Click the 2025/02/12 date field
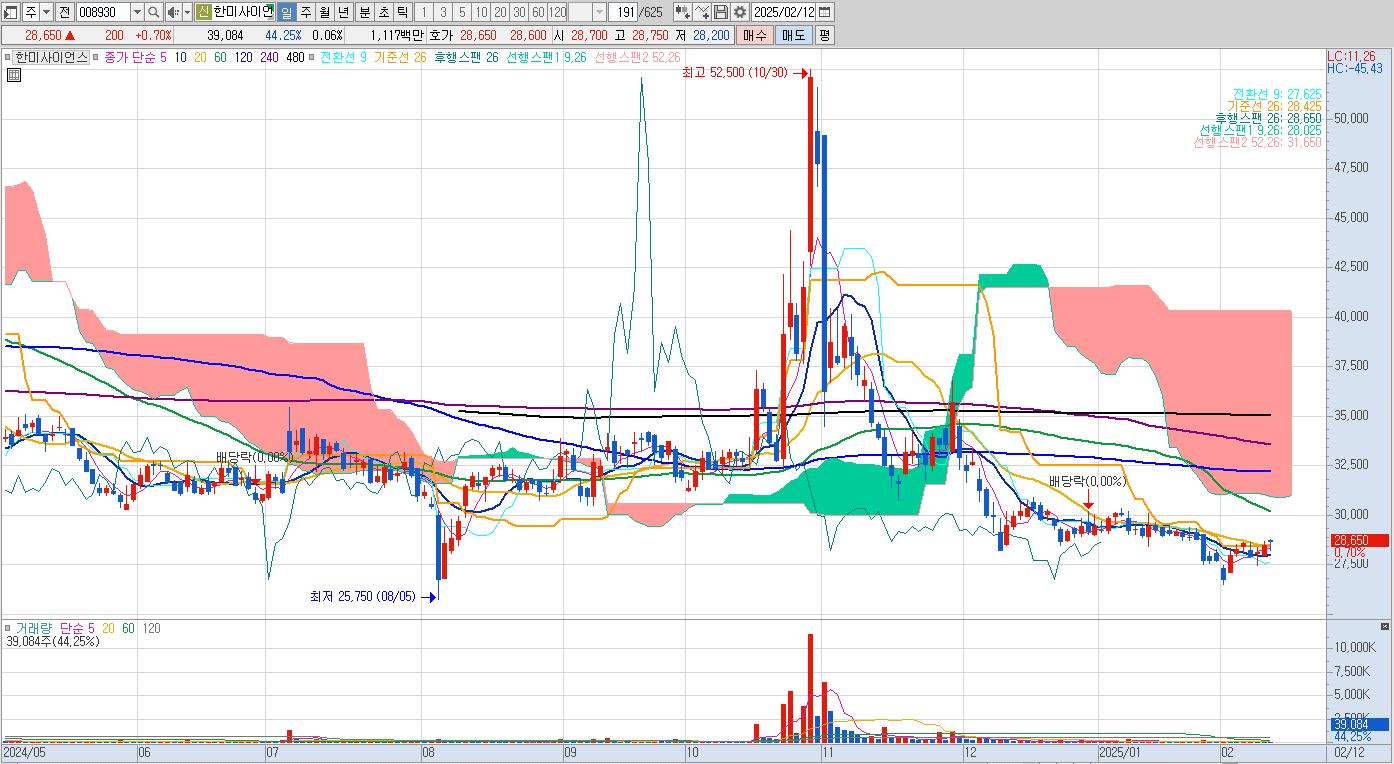Screen dimensions: 1394x764 784,12
